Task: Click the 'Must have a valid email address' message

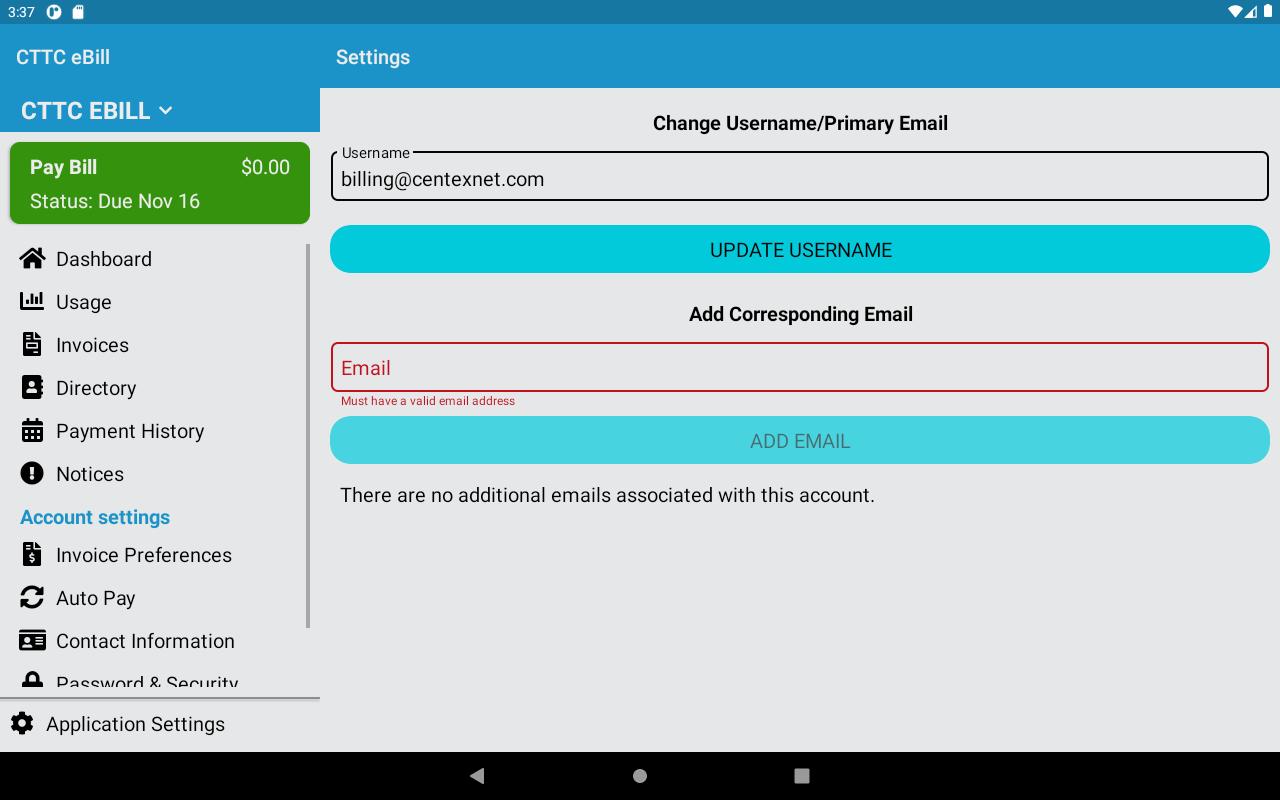Action: pyautogui.click(x=428, y=401)
